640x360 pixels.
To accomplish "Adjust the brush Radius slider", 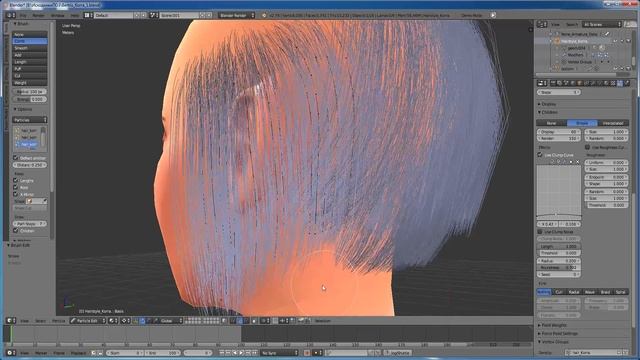I will pos(30,92).
